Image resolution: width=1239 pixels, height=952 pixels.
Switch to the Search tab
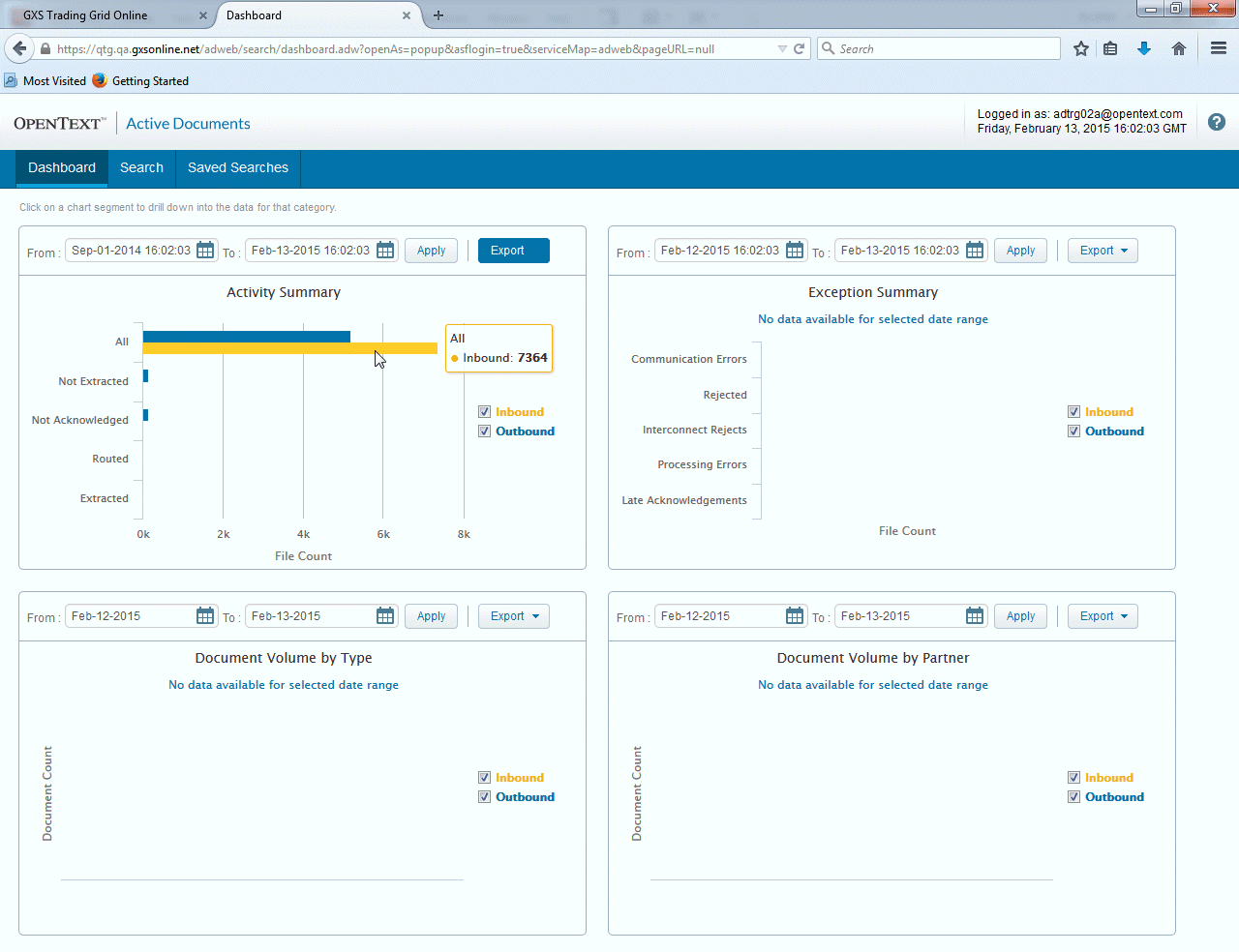pyautogui.click(x=141, y=167)
